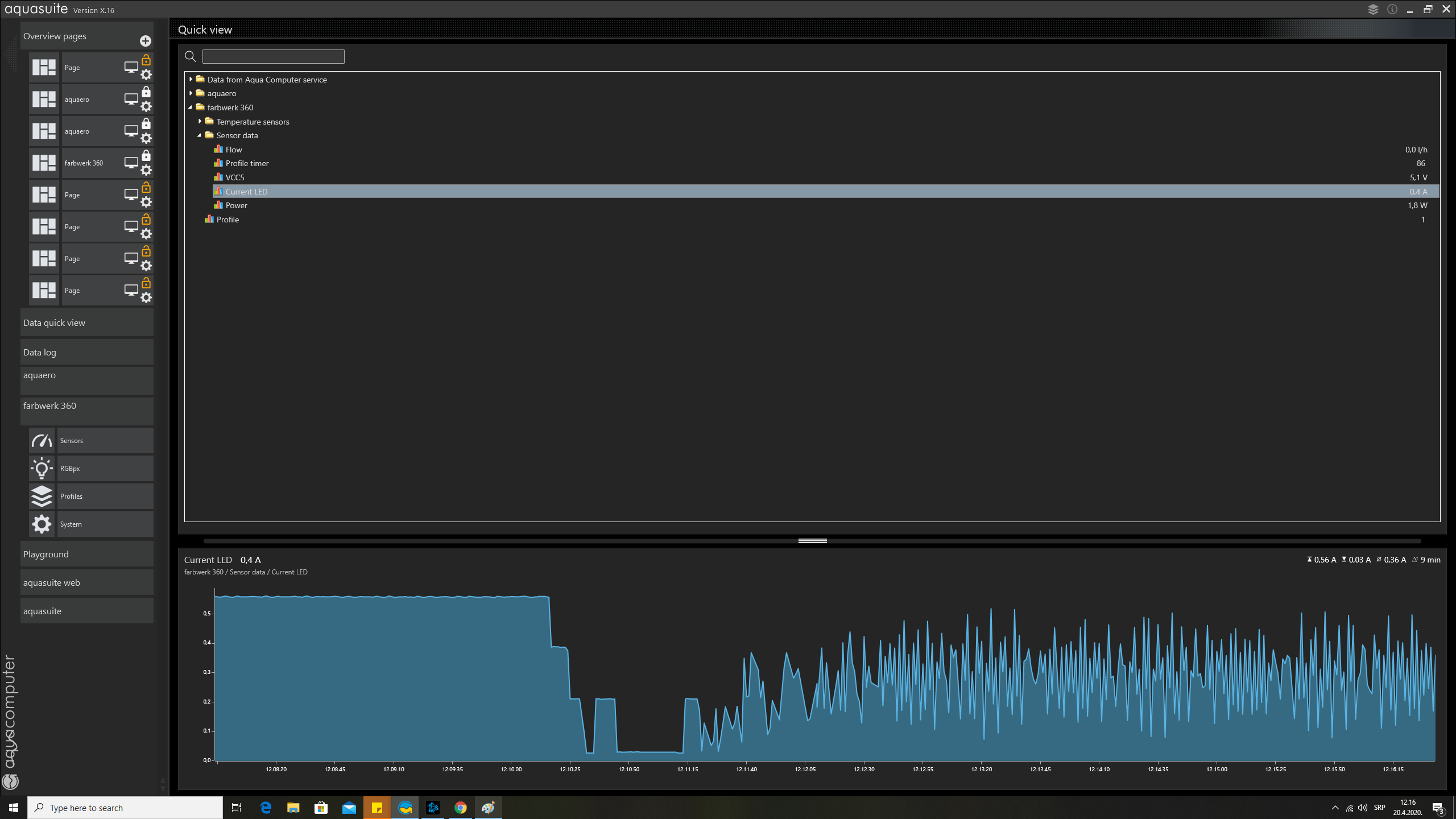Open the Data quick view section
The width and height of the screenshot is (1456, 819).
(x=87, y=322)
